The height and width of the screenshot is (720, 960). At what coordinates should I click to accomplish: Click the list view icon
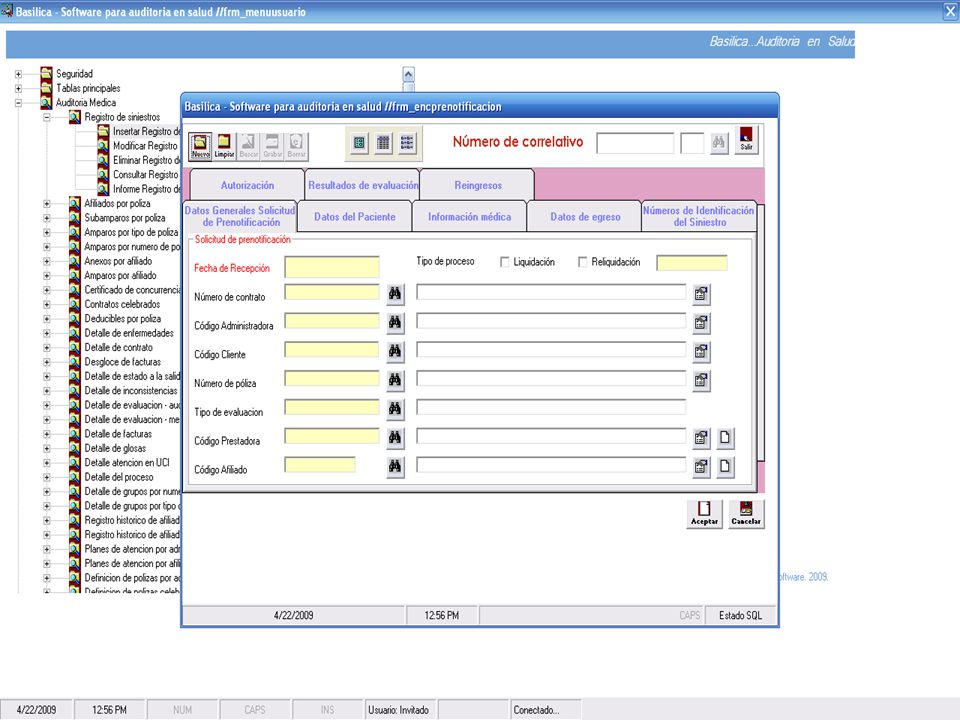tap(407, 143)
